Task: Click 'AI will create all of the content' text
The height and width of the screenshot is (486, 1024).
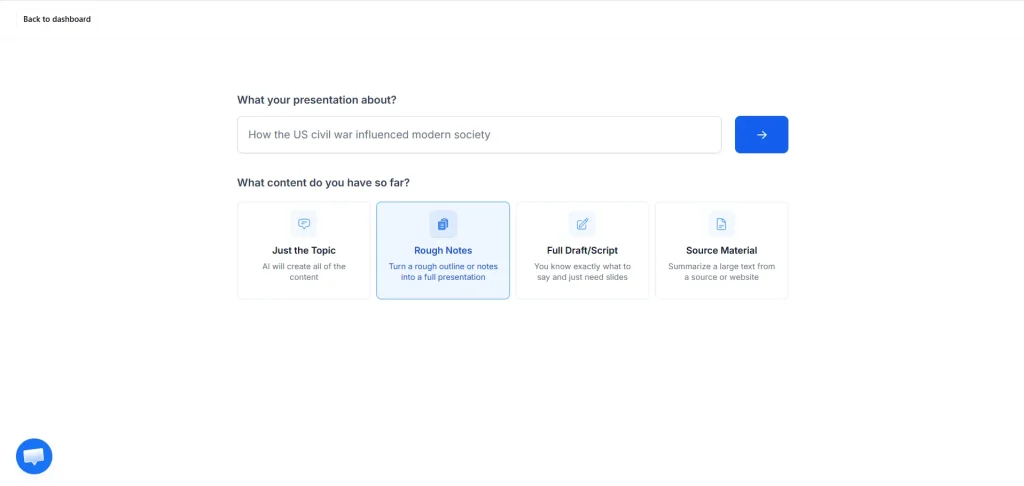Action: tap(304, 272)
